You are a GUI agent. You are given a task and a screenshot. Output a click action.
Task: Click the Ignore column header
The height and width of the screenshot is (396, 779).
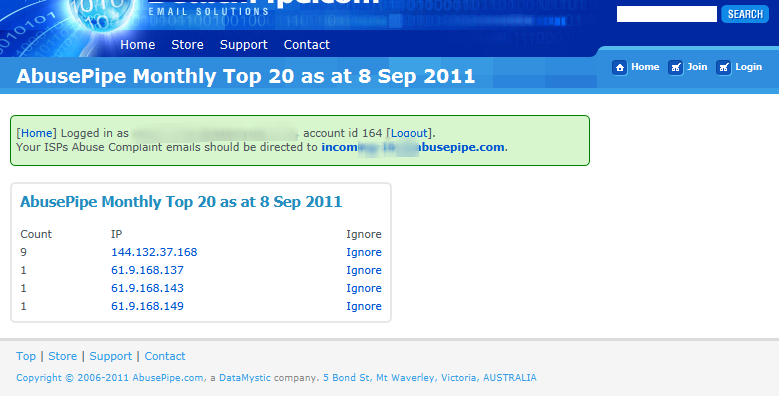(364, 235)
